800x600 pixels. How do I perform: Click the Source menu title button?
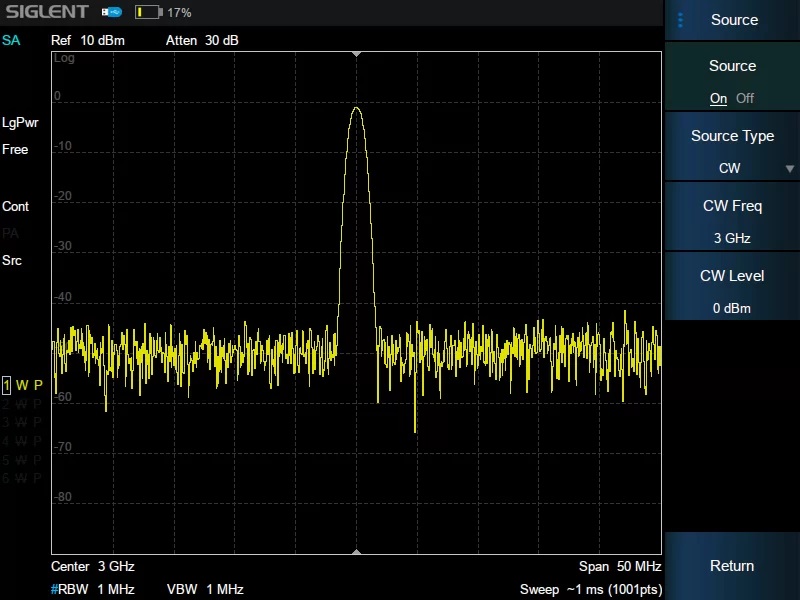point(733,20)
